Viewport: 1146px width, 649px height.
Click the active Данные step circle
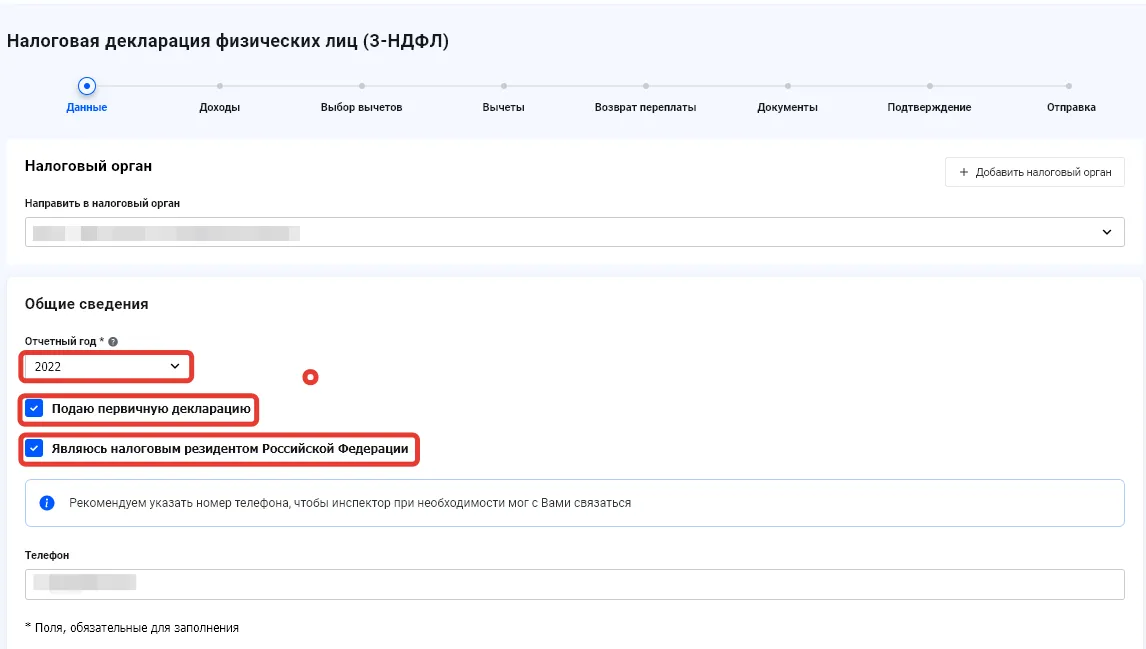tap(86, 86)
